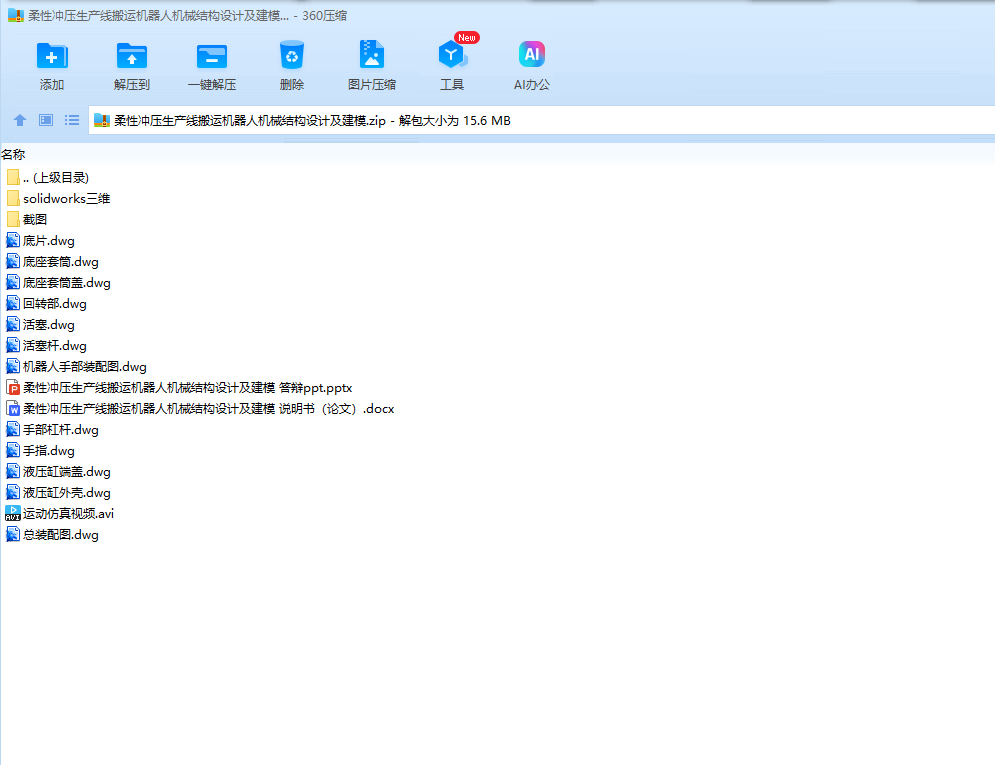The width and height of the screenshot is (995, 765).
Task: Click the PowerPoint icon of 答辩ppt.pptx
Action: pyautogui.click(x=13, y=387)
